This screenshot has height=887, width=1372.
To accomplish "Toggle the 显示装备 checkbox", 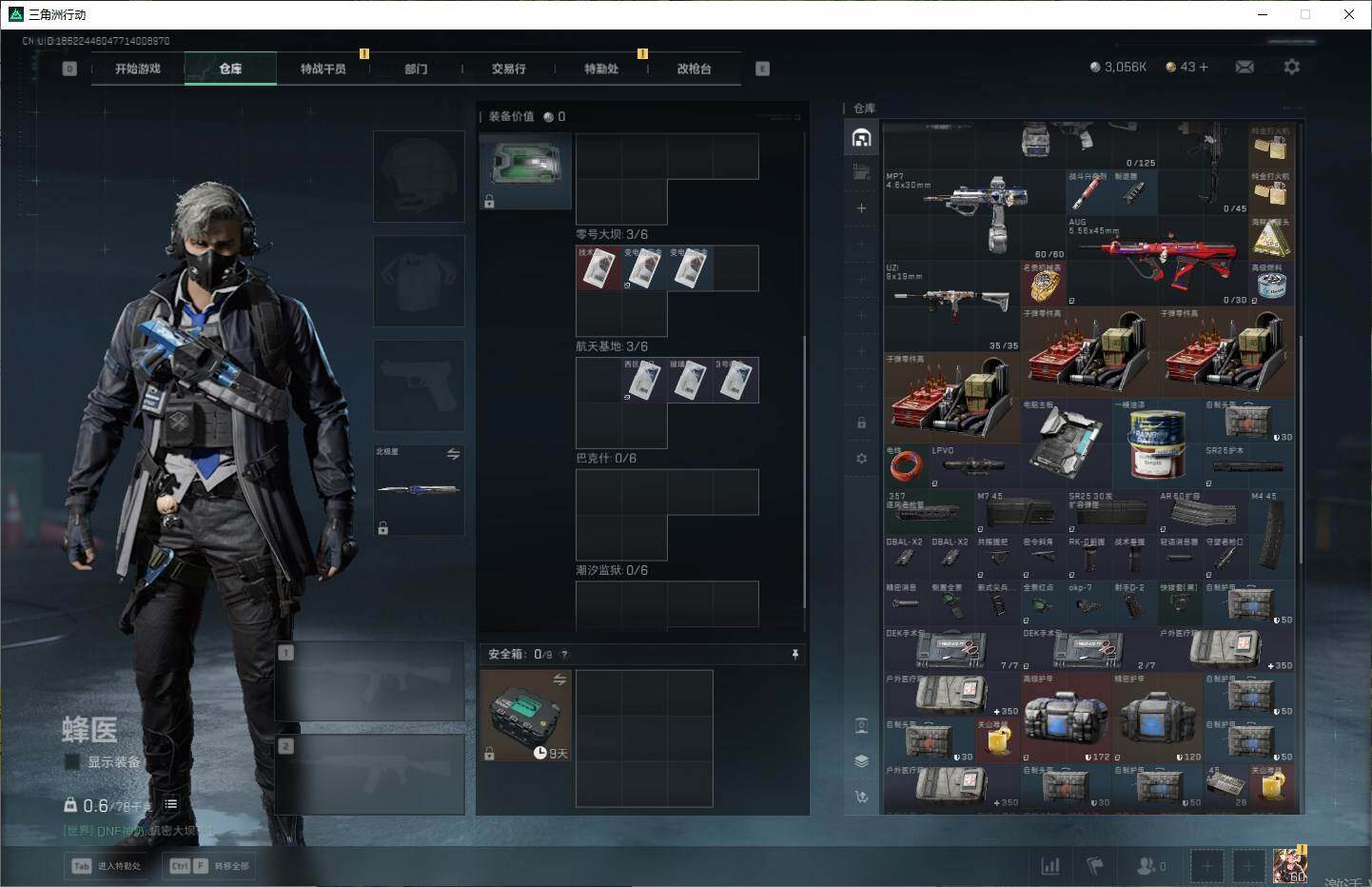I will 71,762.
